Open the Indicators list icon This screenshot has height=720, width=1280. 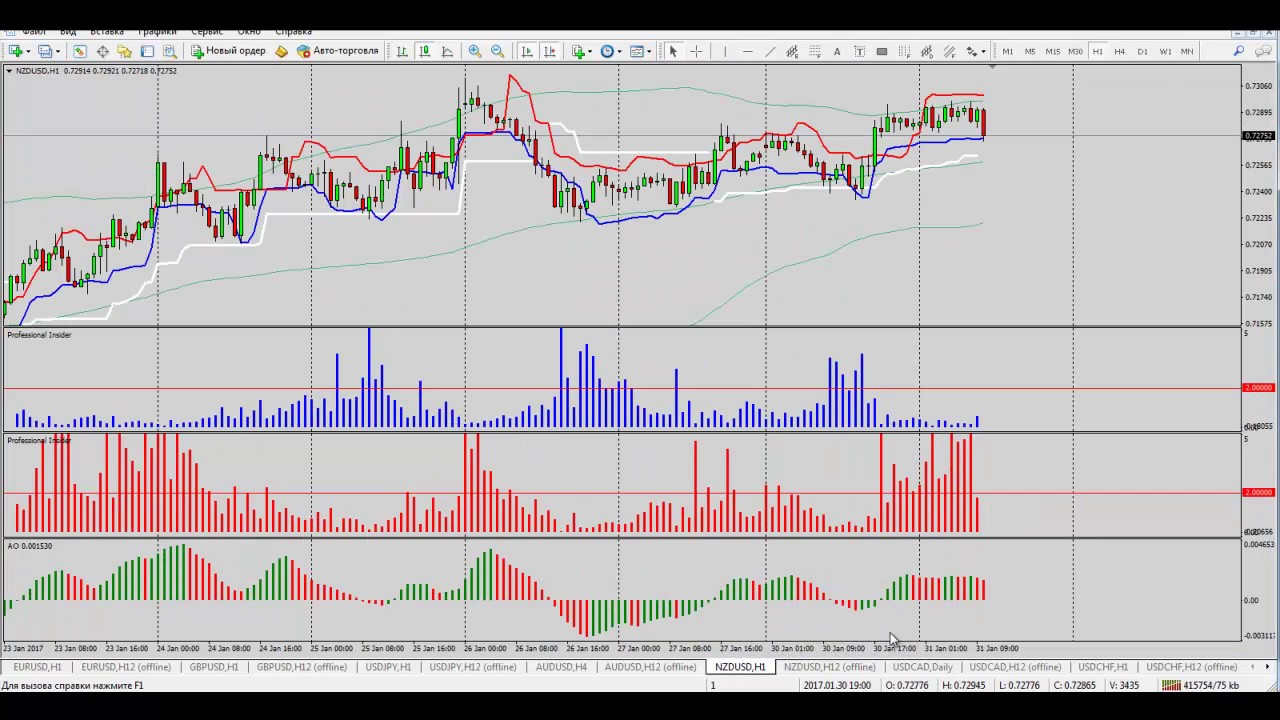coord(578,51)
